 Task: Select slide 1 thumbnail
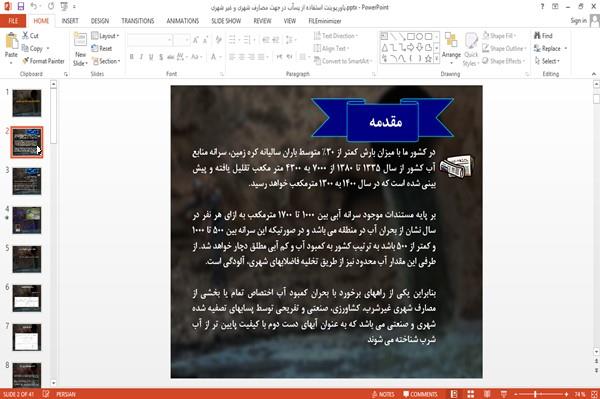27,103
